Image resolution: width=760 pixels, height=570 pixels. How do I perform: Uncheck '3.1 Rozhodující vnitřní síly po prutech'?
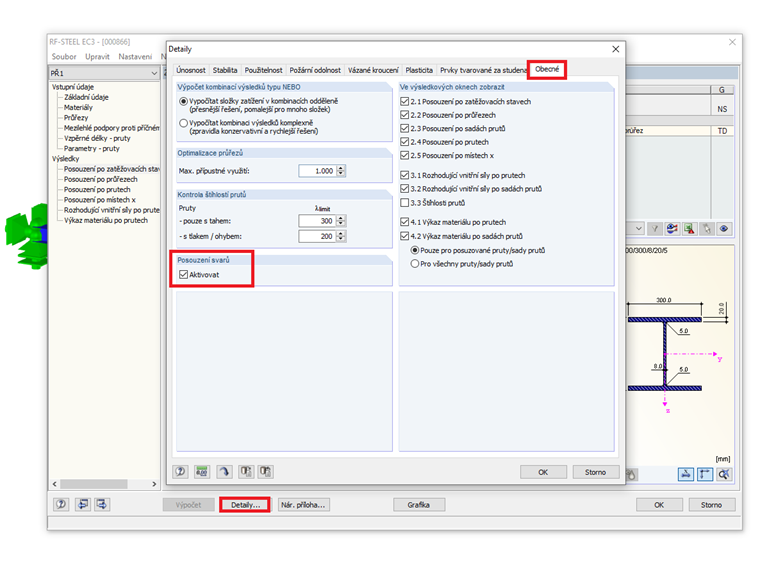404,175
